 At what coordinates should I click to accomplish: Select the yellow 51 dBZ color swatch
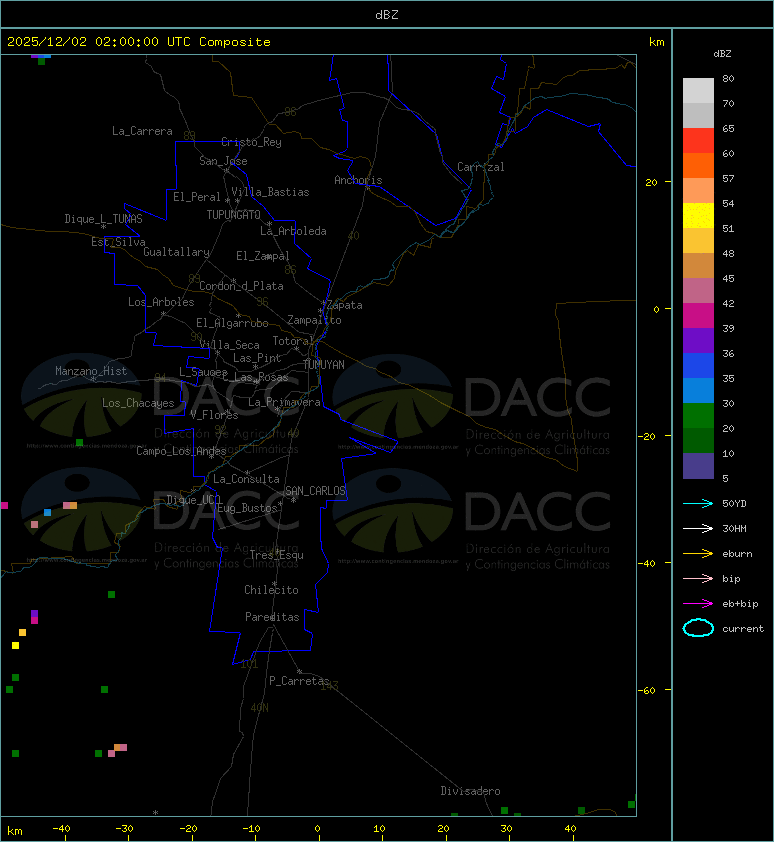698,216
